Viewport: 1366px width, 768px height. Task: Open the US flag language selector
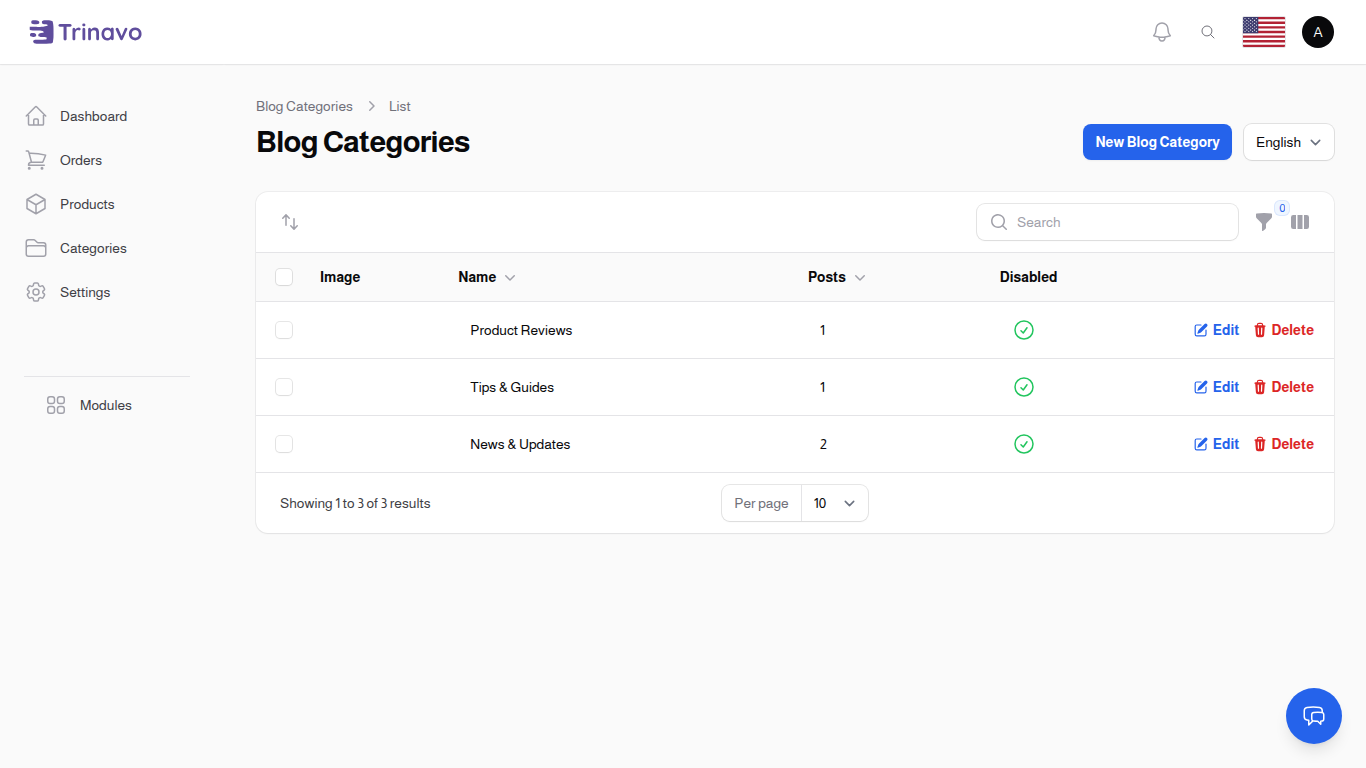(x=1263, y=31)
